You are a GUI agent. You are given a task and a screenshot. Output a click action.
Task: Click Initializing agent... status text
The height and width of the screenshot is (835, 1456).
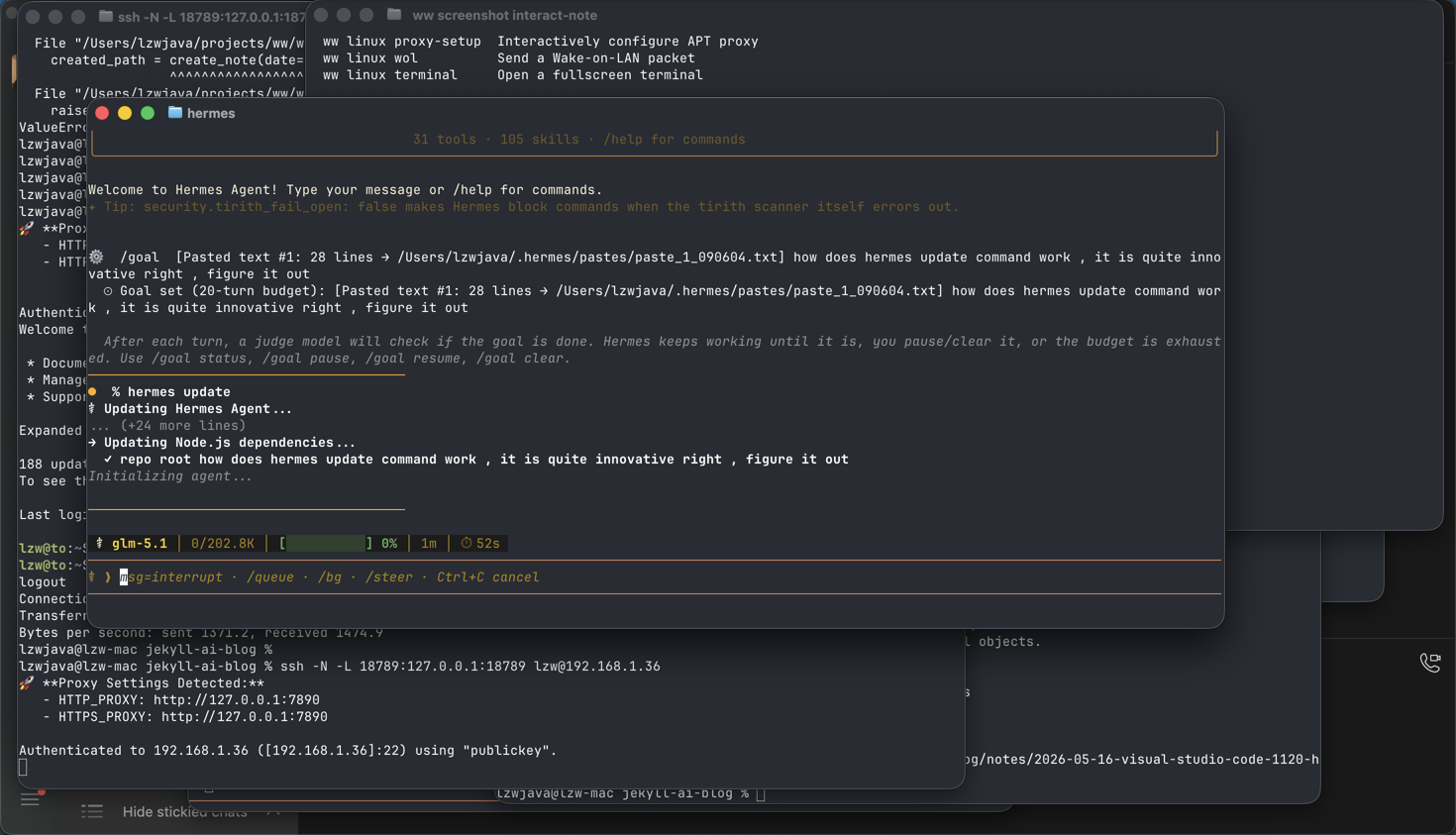click(x=170, y=475)
